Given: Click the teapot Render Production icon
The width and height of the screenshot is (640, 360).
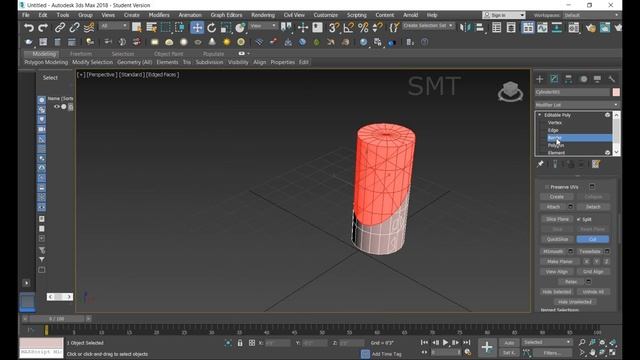Looking at the screenshot, I should click(618, 27).
